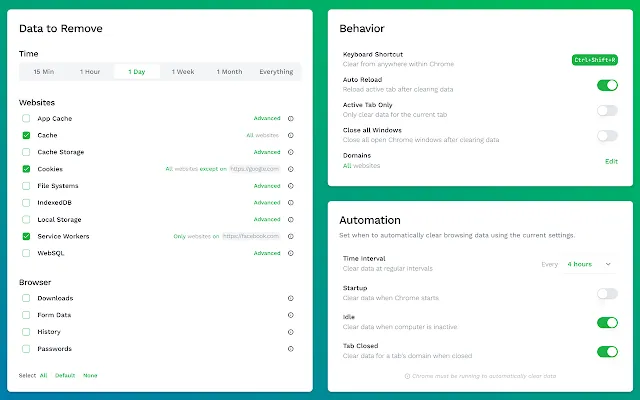Click the info icon for WebSQL row
The image size is (640, 400).
291,253
